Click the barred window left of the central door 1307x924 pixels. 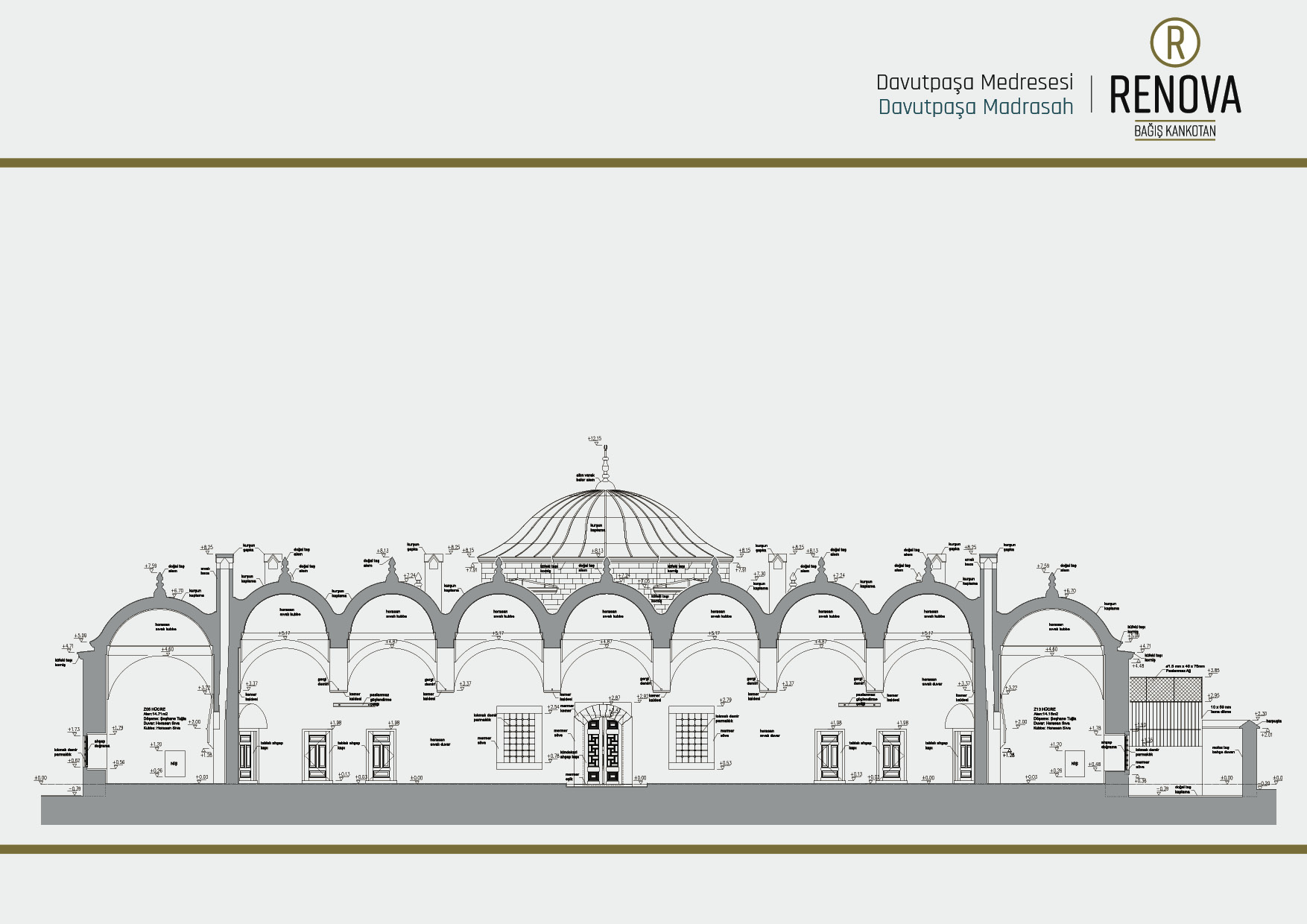[x=519, y=738]
